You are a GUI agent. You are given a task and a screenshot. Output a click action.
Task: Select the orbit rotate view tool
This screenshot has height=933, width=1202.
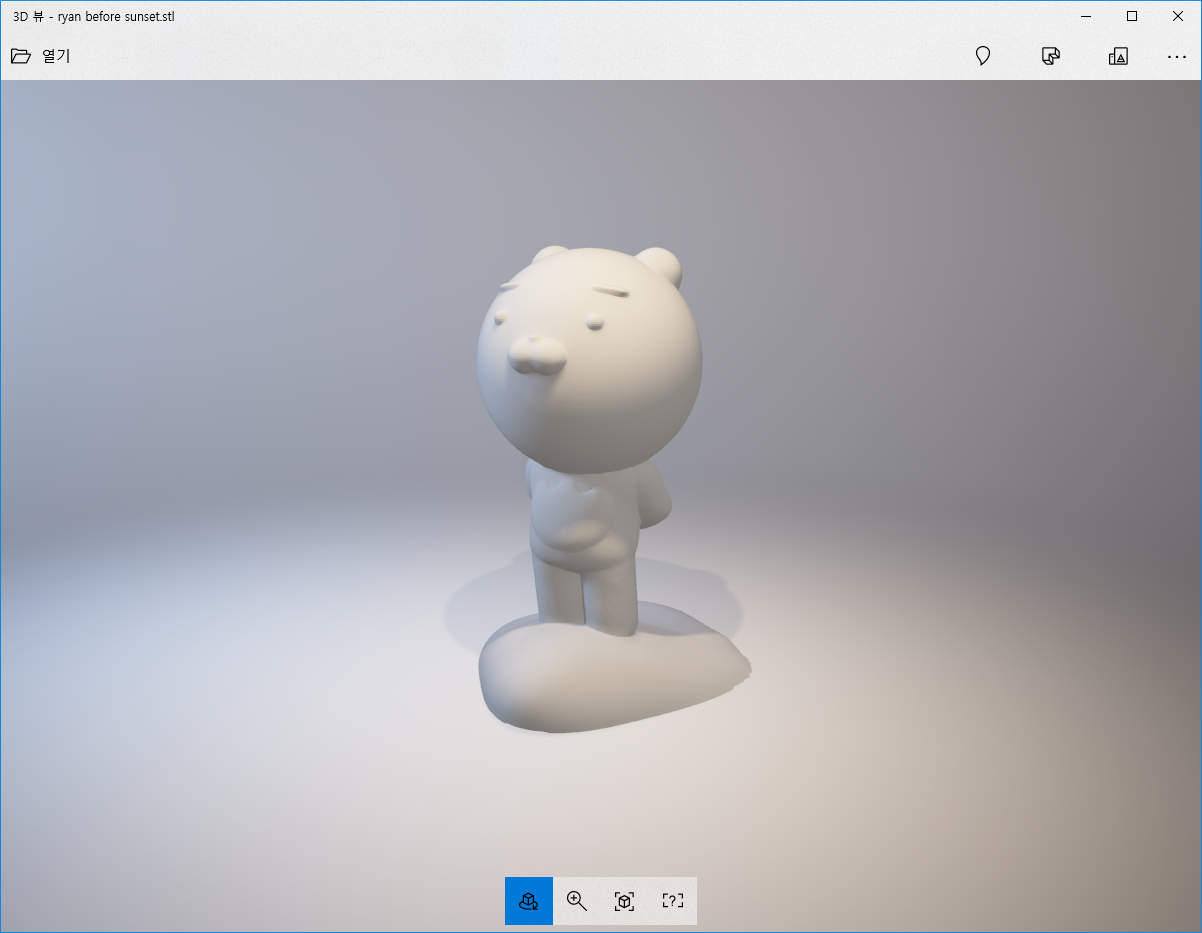point(529,901)
